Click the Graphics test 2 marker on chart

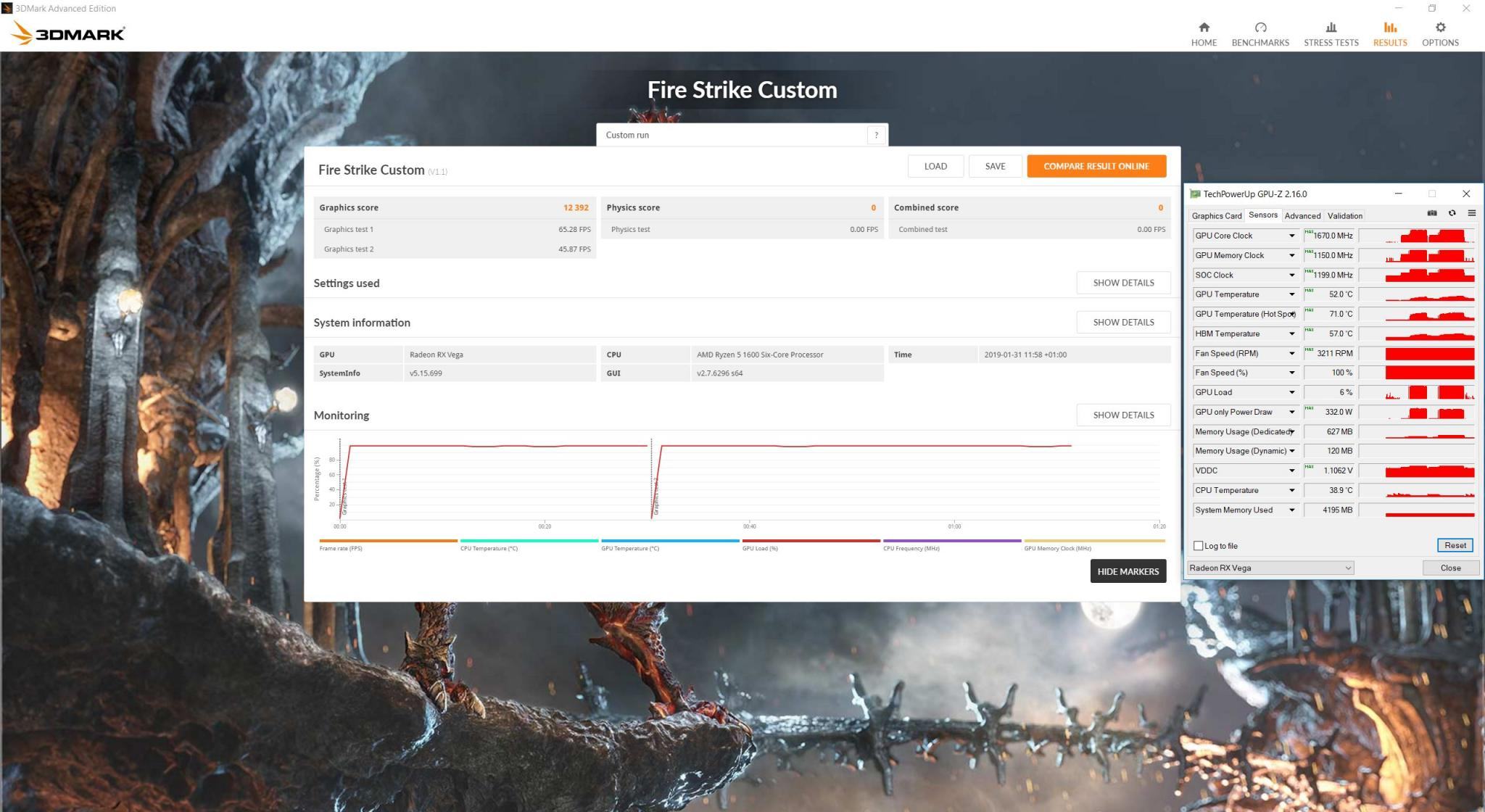[x=655, y=496]
